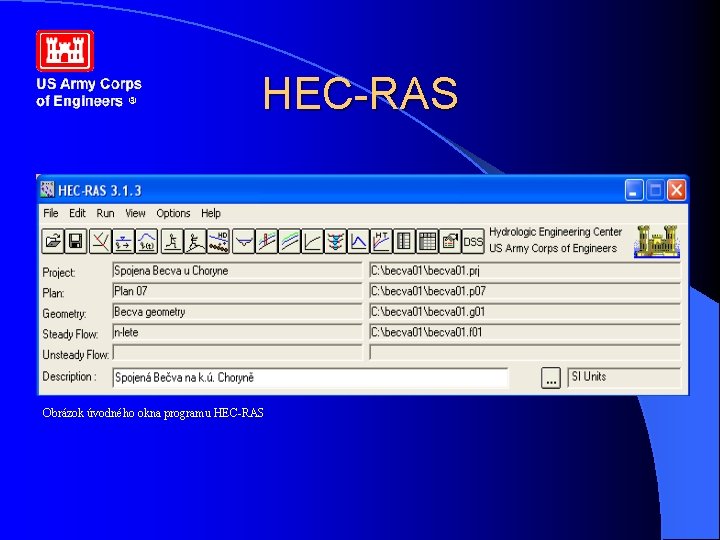Image resolution: width=720 pixels, height=540 pixels.
Task: Open the geometric data editor icon
Action: point(101,241)
